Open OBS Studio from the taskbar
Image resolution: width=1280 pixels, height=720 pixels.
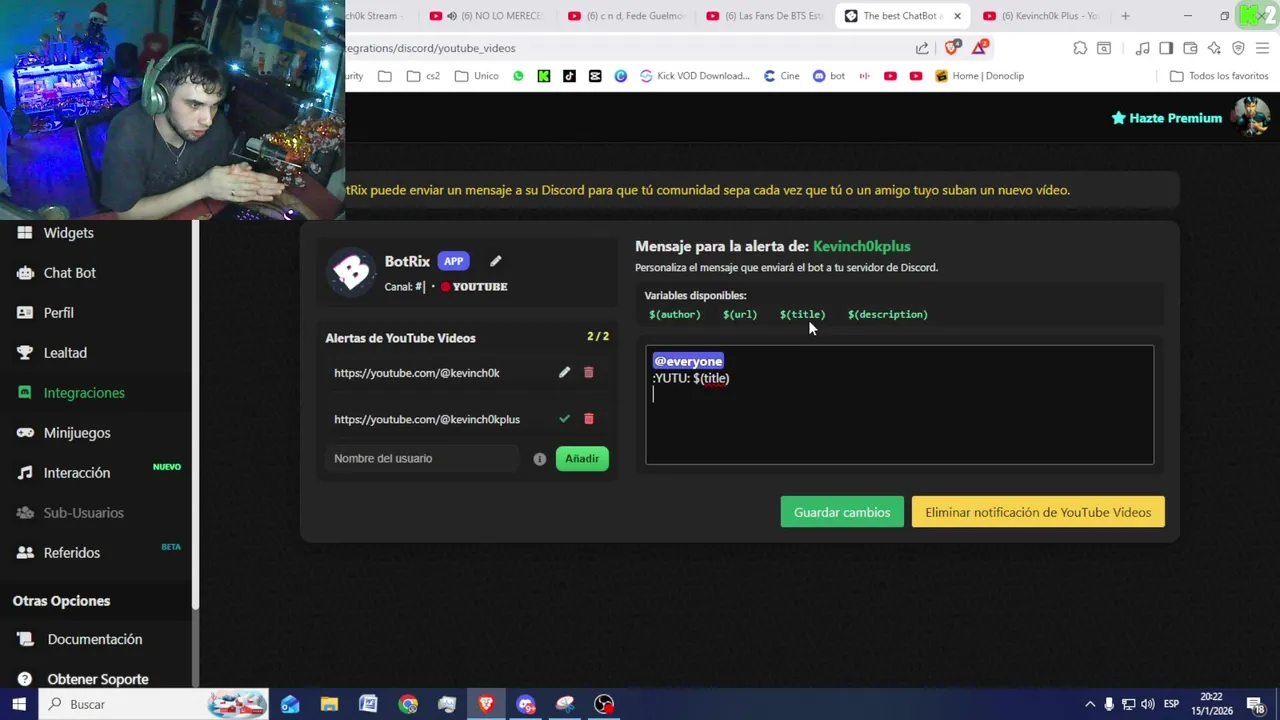coord(604,704)
